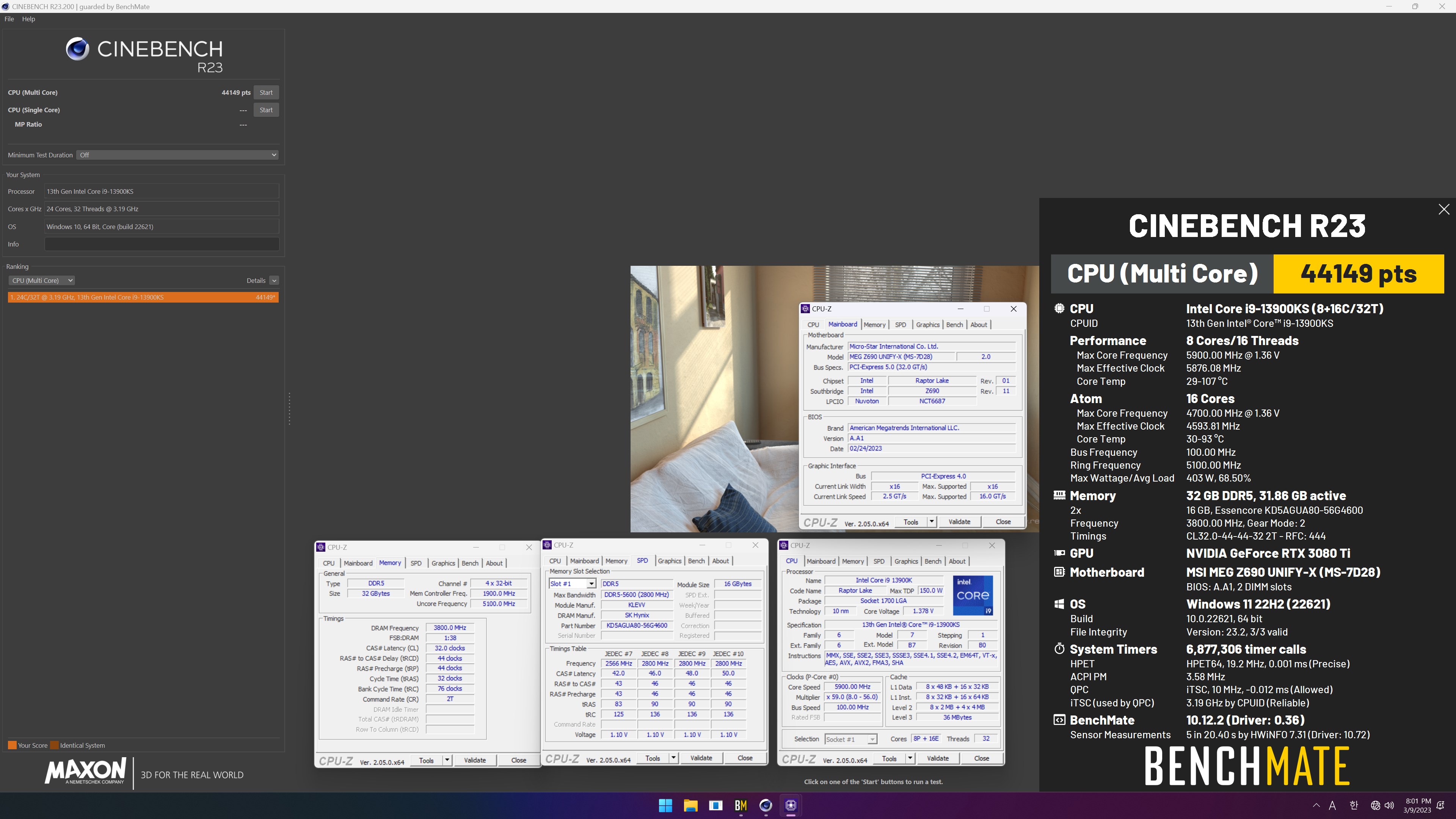Open the Windows Start menu
The height and width of the screenshot is (819, 1456).
point(665,805)
